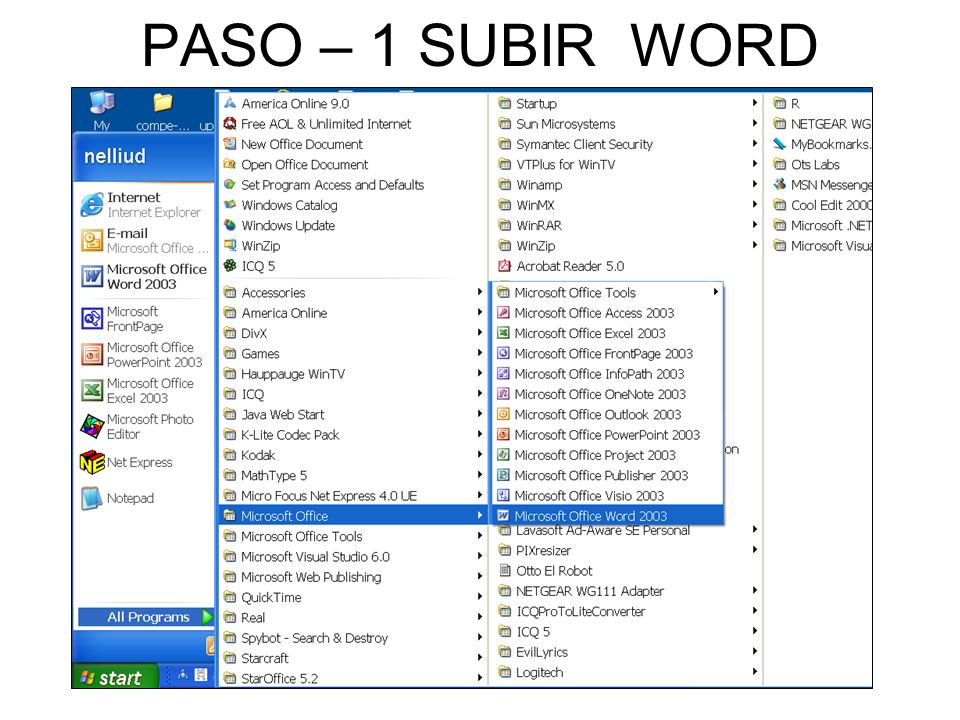Click the Word 2003 icon in pinned list
Image resolution: width=960 pixels, height=720 pixels.
(x=92, y=276)
